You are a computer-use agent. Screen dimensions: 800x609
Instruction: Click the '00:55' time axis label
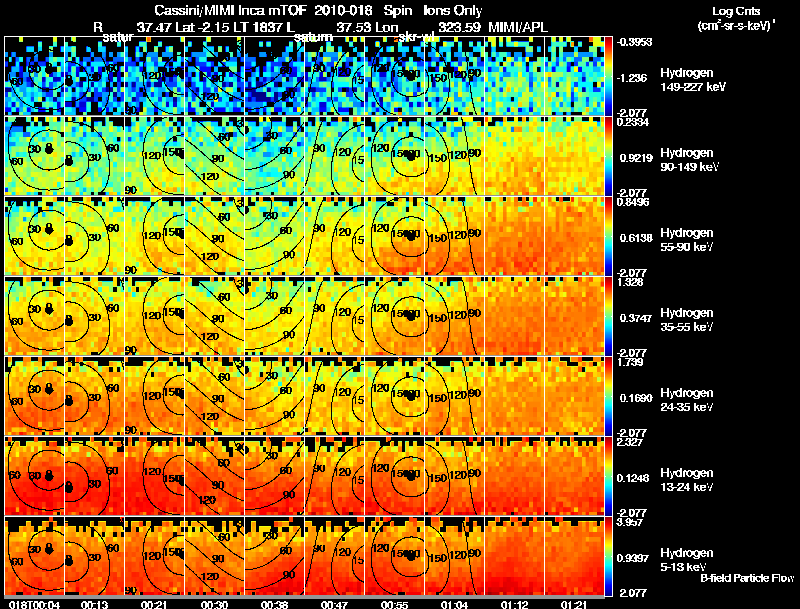395,605
